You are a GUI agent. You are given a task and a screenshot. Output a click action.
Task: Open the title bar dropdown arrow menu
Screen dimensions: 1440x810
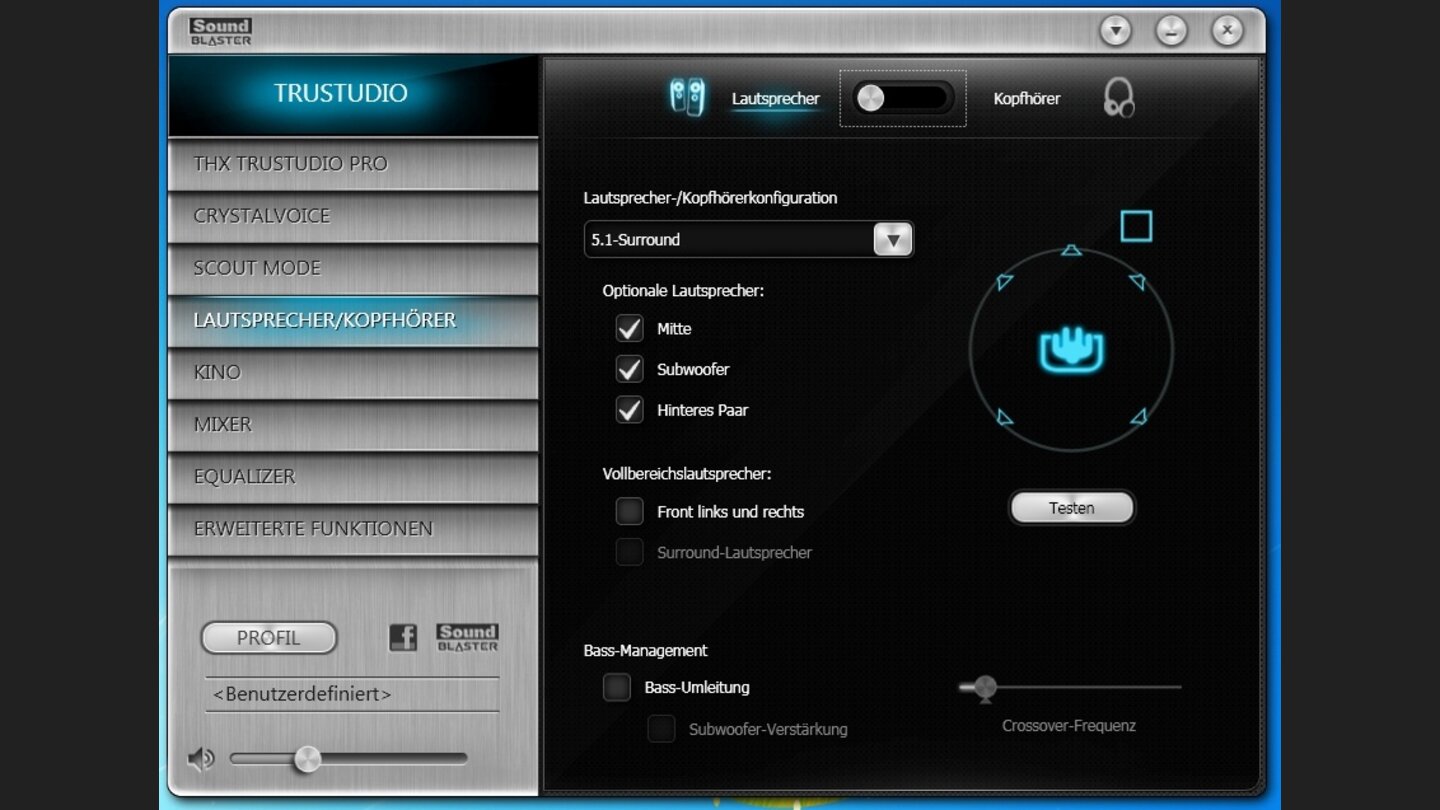(1115, 31)
